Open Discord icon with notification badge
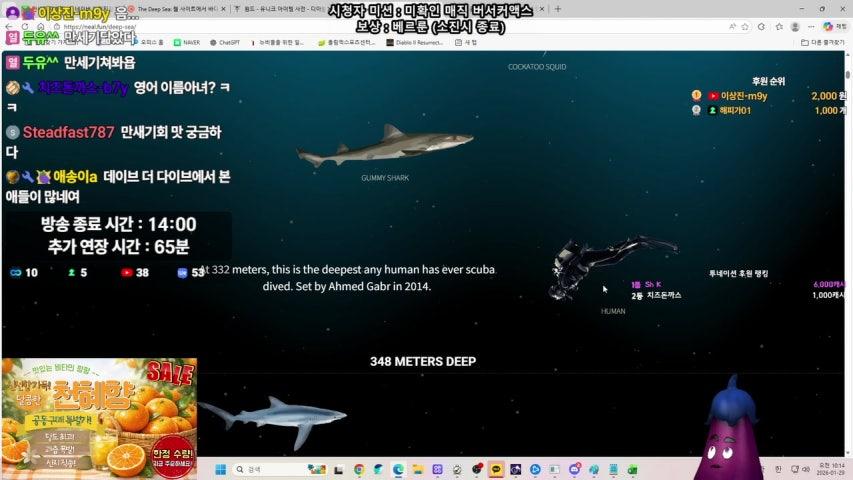853x480 pixels. coord(574,470)
